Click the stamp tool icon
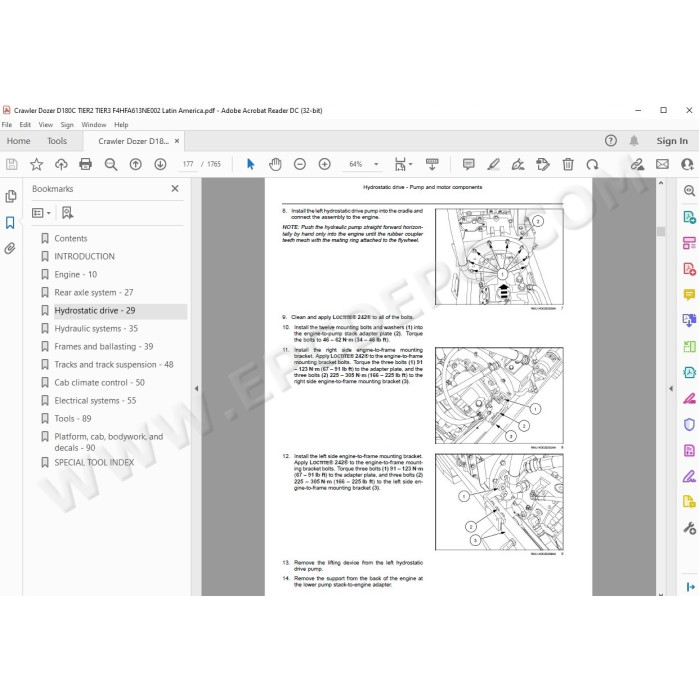The height and width of the screenshot is (700, 700). [543, 164]
